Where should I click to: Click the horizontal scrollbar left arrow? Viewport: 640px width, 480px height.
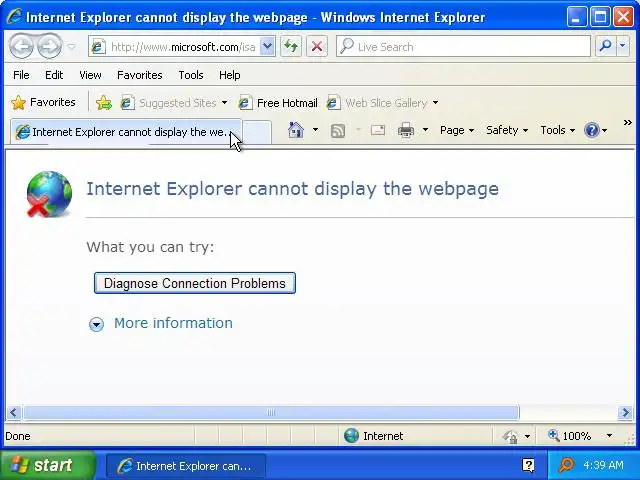[x=13, y=413]
